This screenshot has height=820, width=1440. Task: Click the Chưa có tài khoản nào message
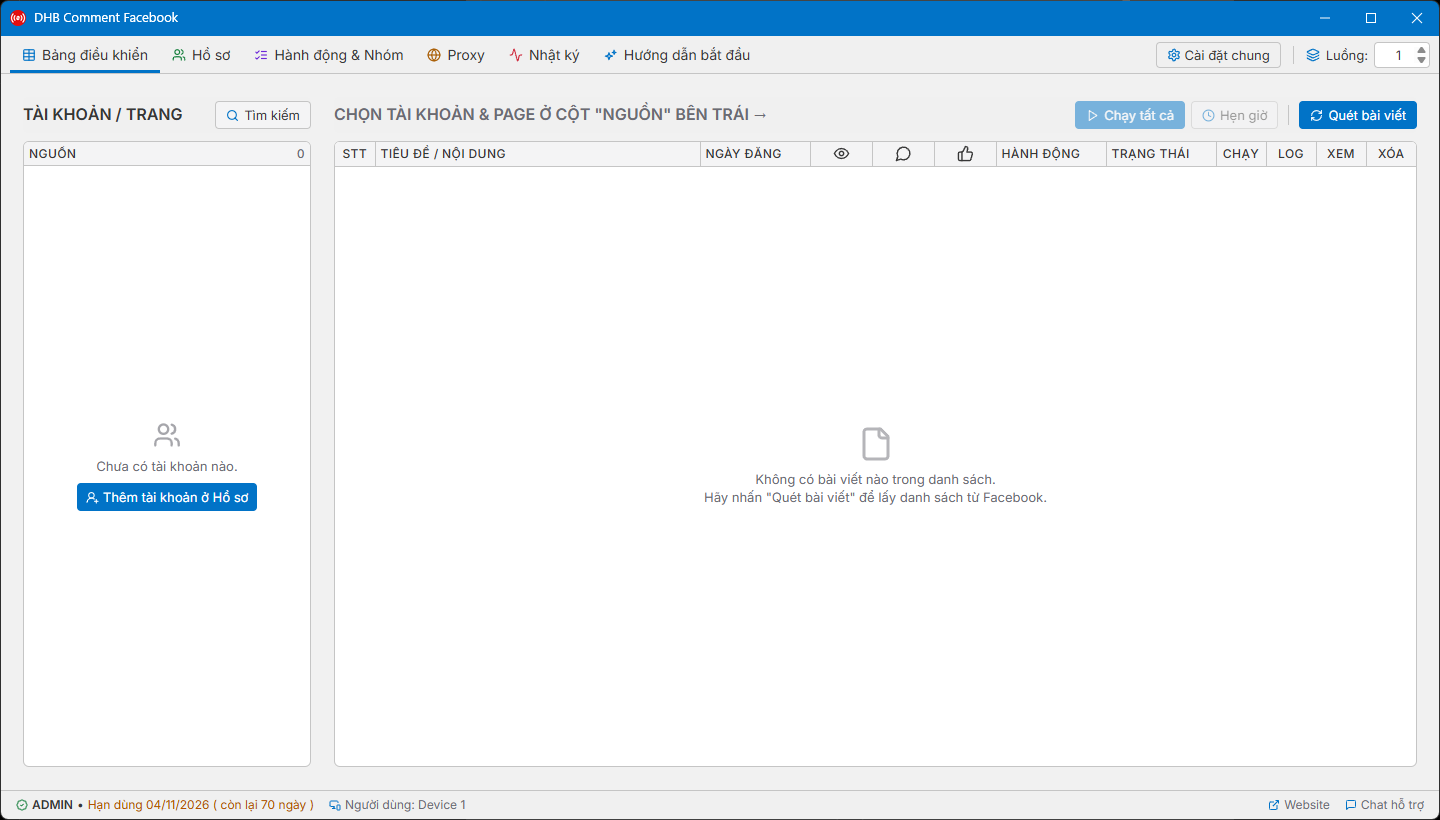(x=167, y=467)
